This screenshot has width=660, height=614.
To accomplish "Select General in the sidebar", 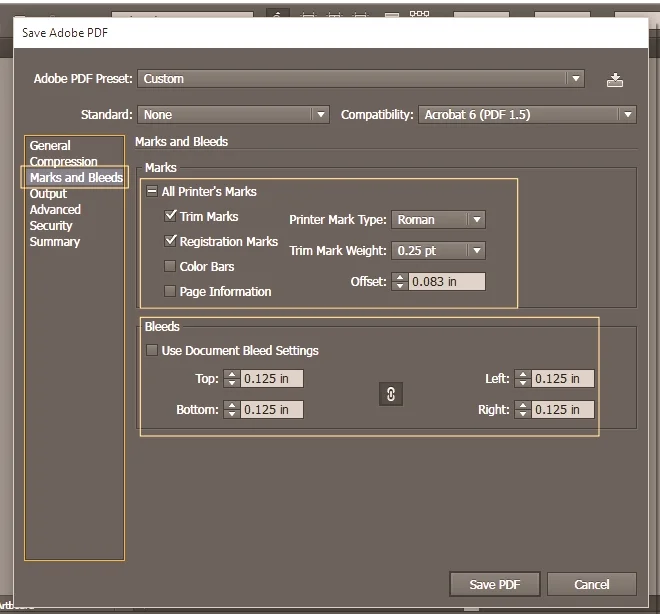I will 50,146.
